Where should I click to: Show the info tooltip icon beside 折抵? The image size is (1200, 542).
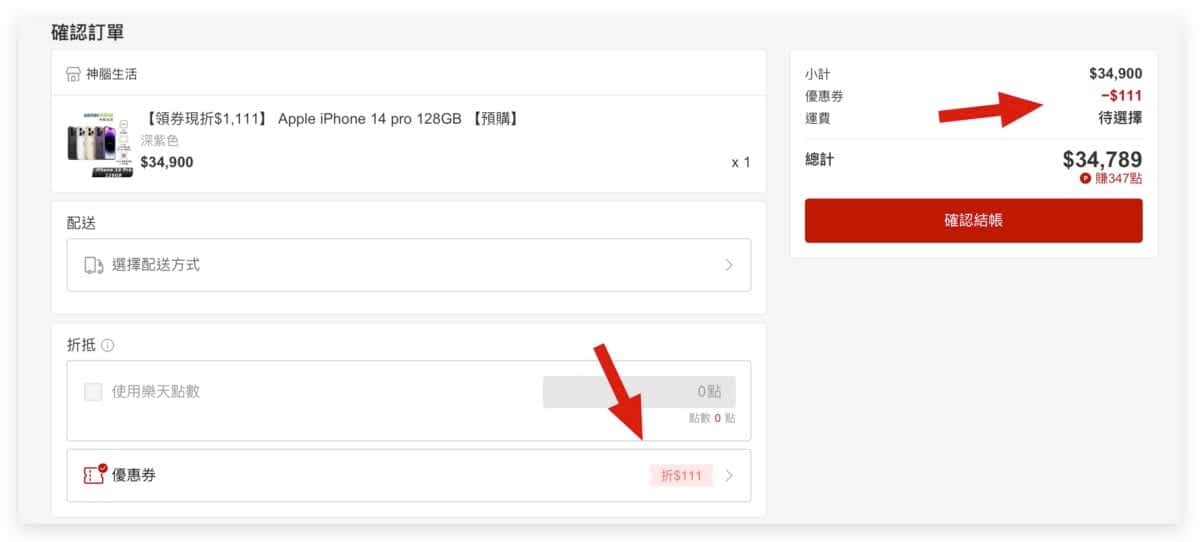click(107, 345)
